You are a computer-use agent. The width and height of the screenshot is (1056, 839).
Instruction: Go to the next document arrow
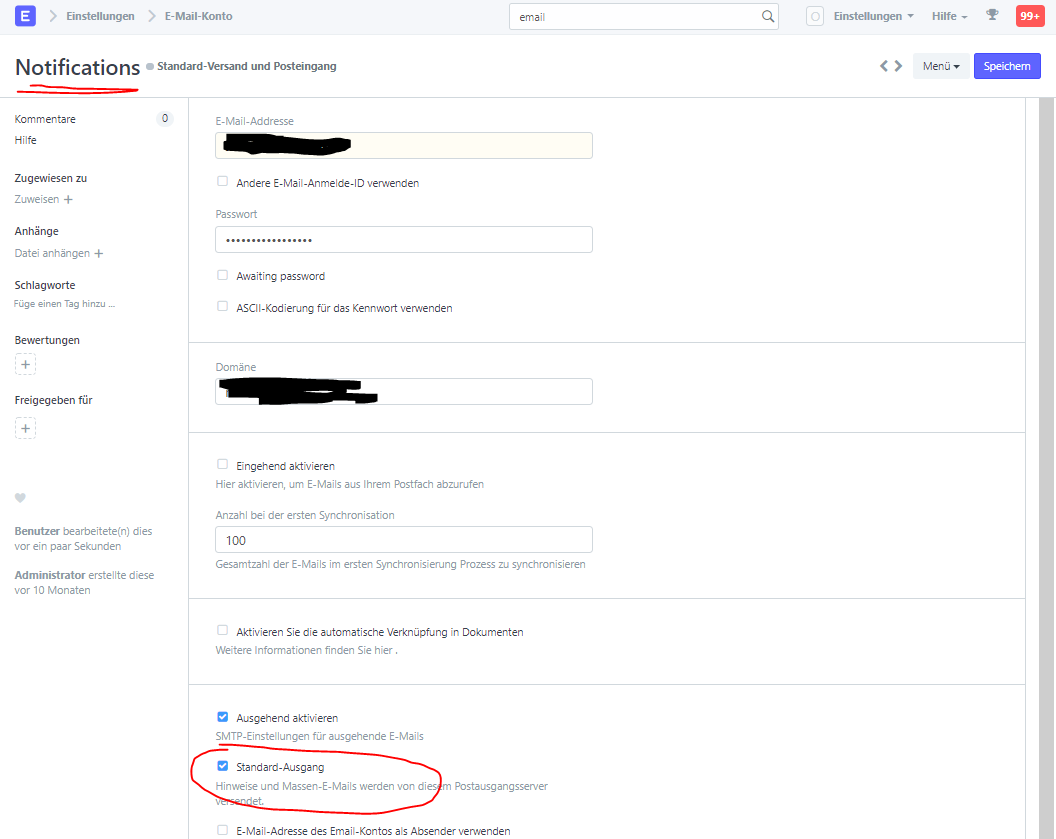(x=898, y=66)
